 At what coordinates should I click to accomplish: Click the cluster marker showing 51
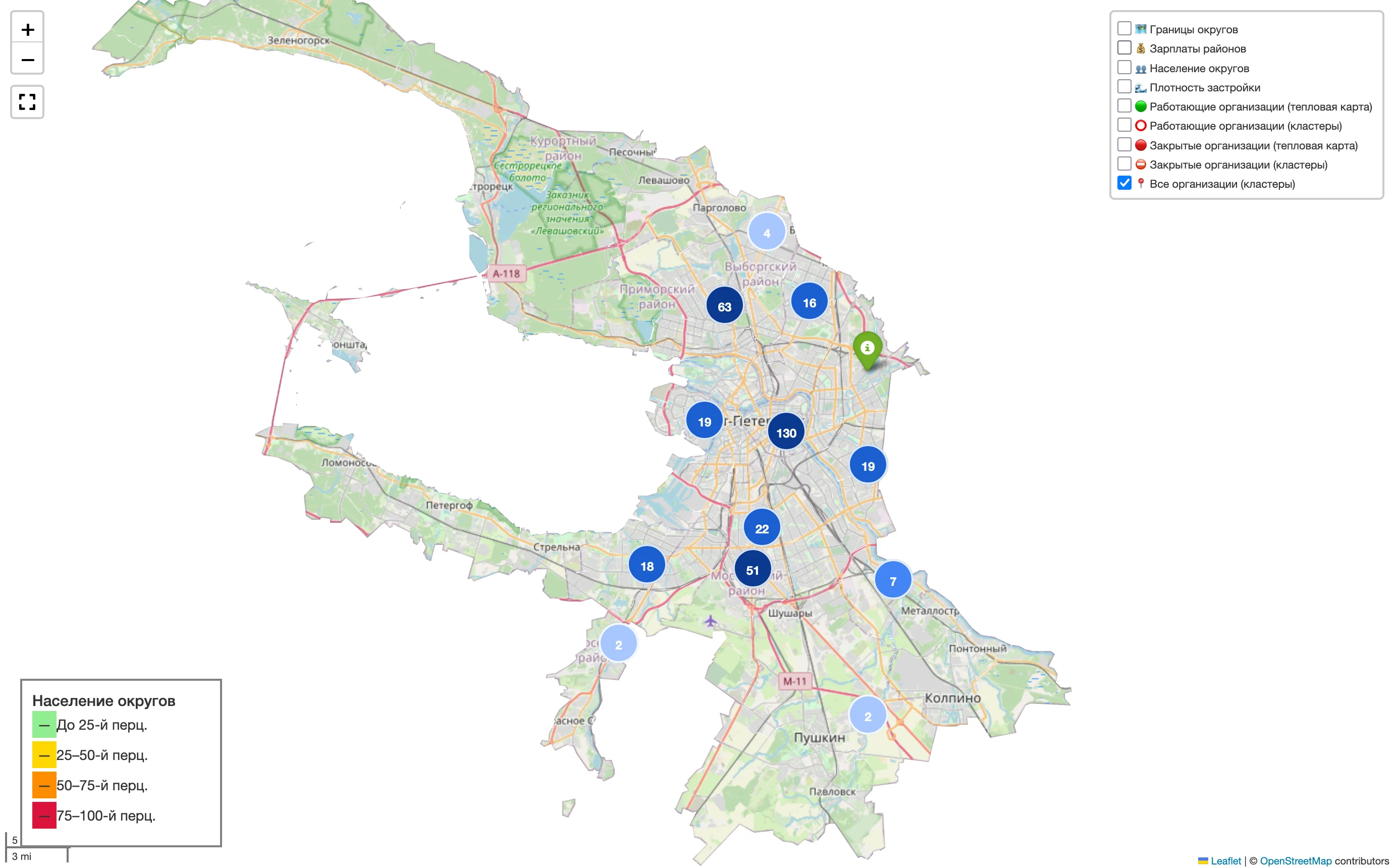pos(753,570)
